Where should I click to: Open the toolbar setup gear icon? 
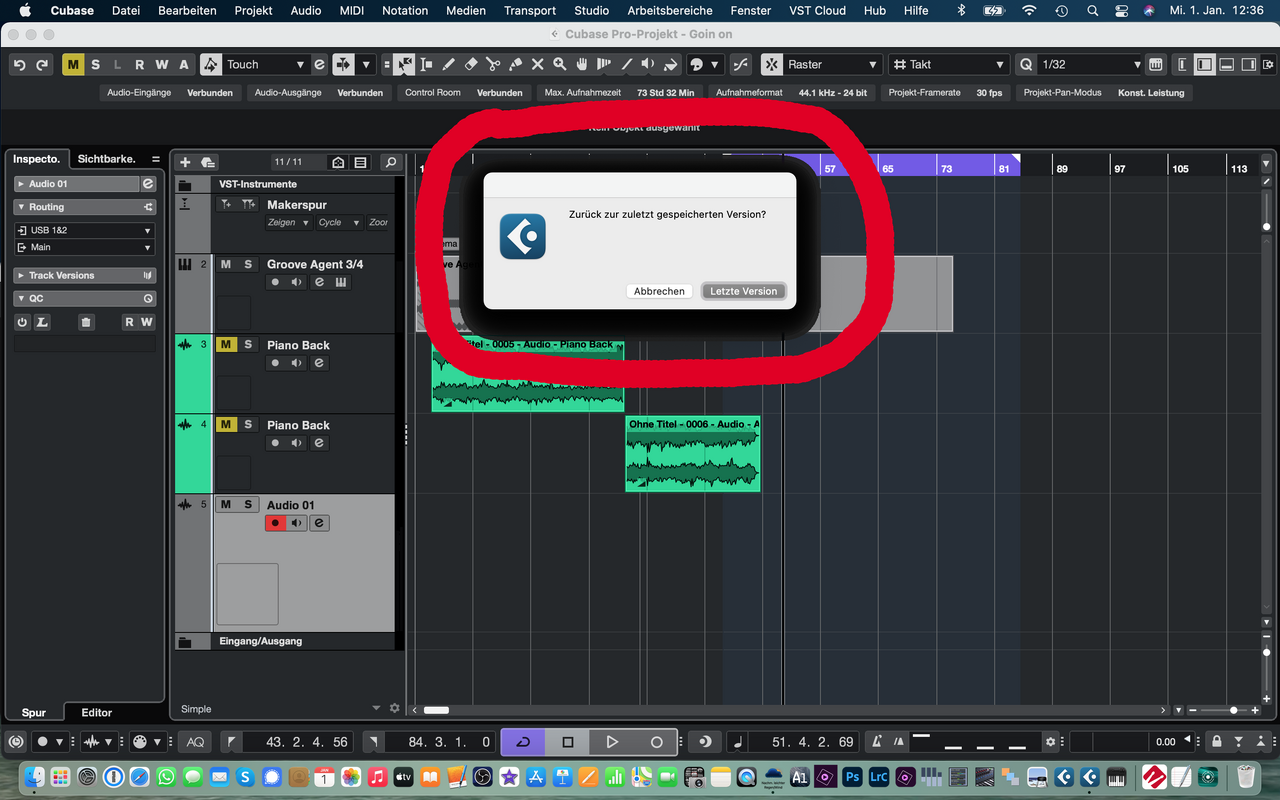[1267, 64]
